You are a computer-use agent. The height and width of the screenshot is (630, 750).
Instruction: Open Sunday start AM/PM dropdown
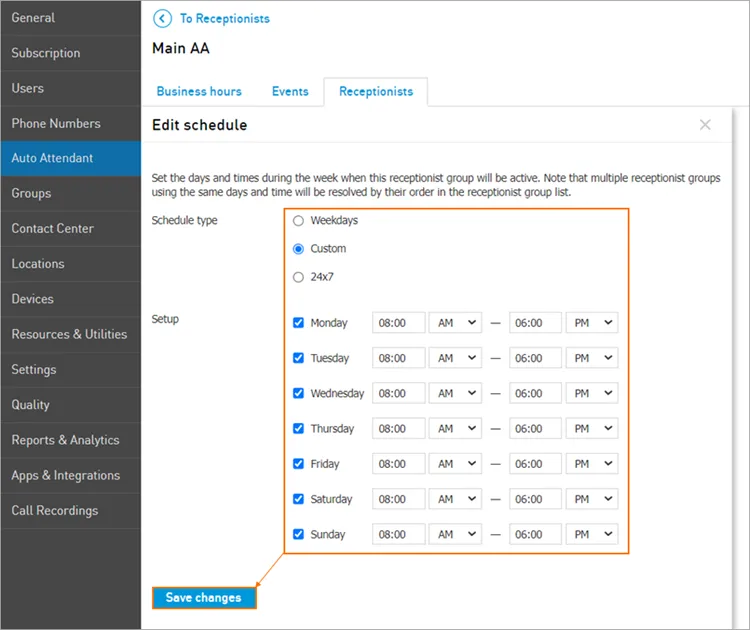(455, 534)
